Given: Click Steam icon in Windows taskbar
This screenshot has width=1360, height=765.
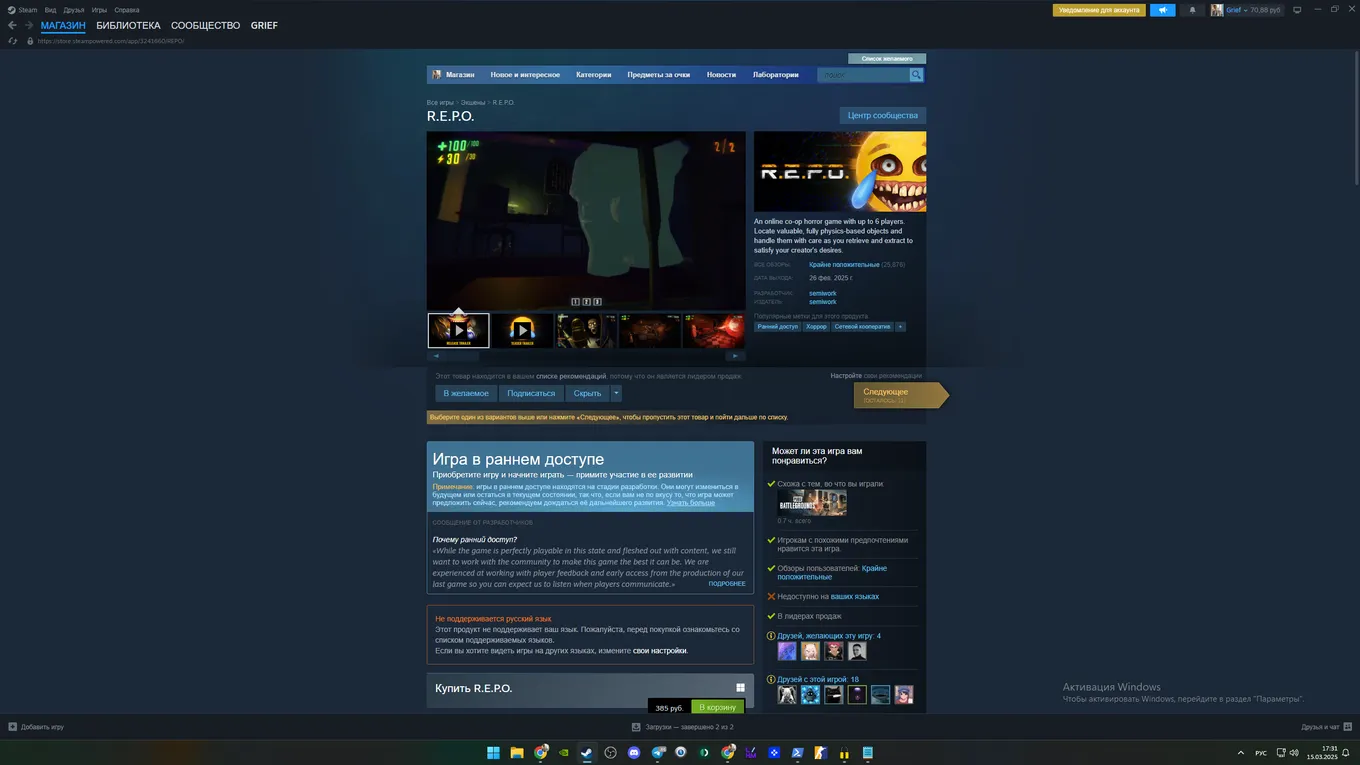Looking at the screenshot, I should tap(587, 752).
